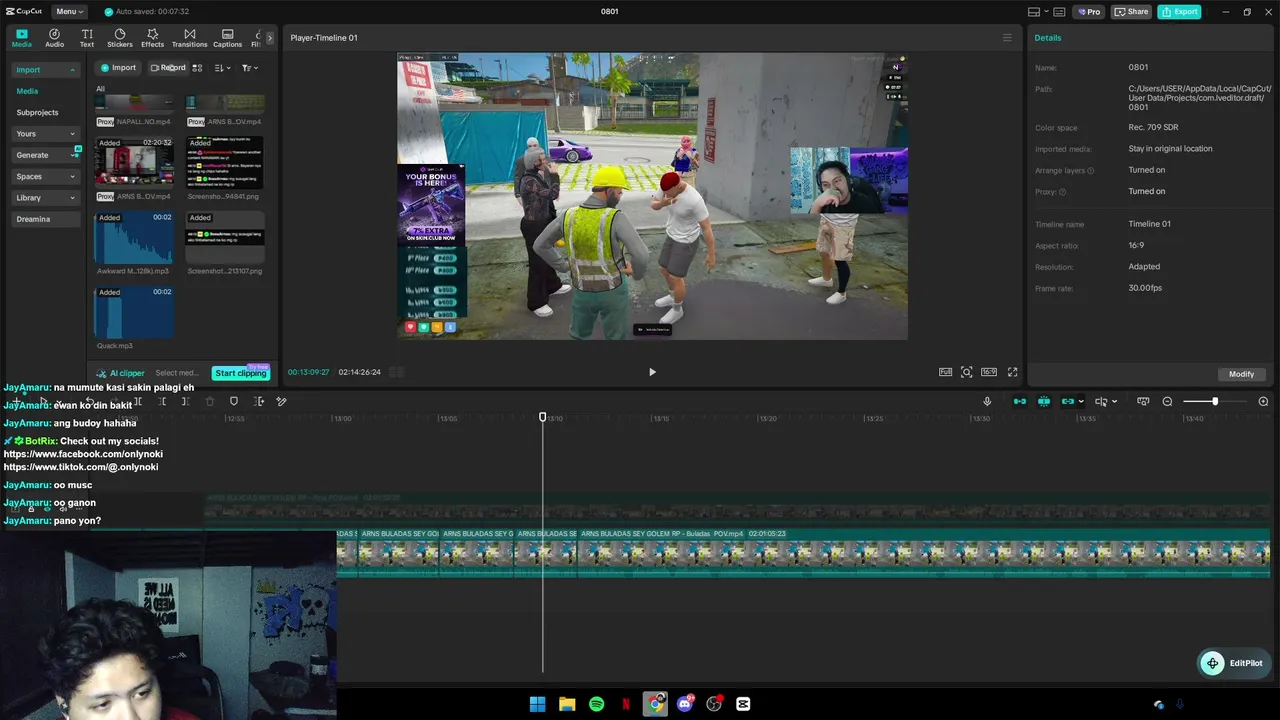
Task: Expand the Yours sidebar section
Action: click(45, 134)
